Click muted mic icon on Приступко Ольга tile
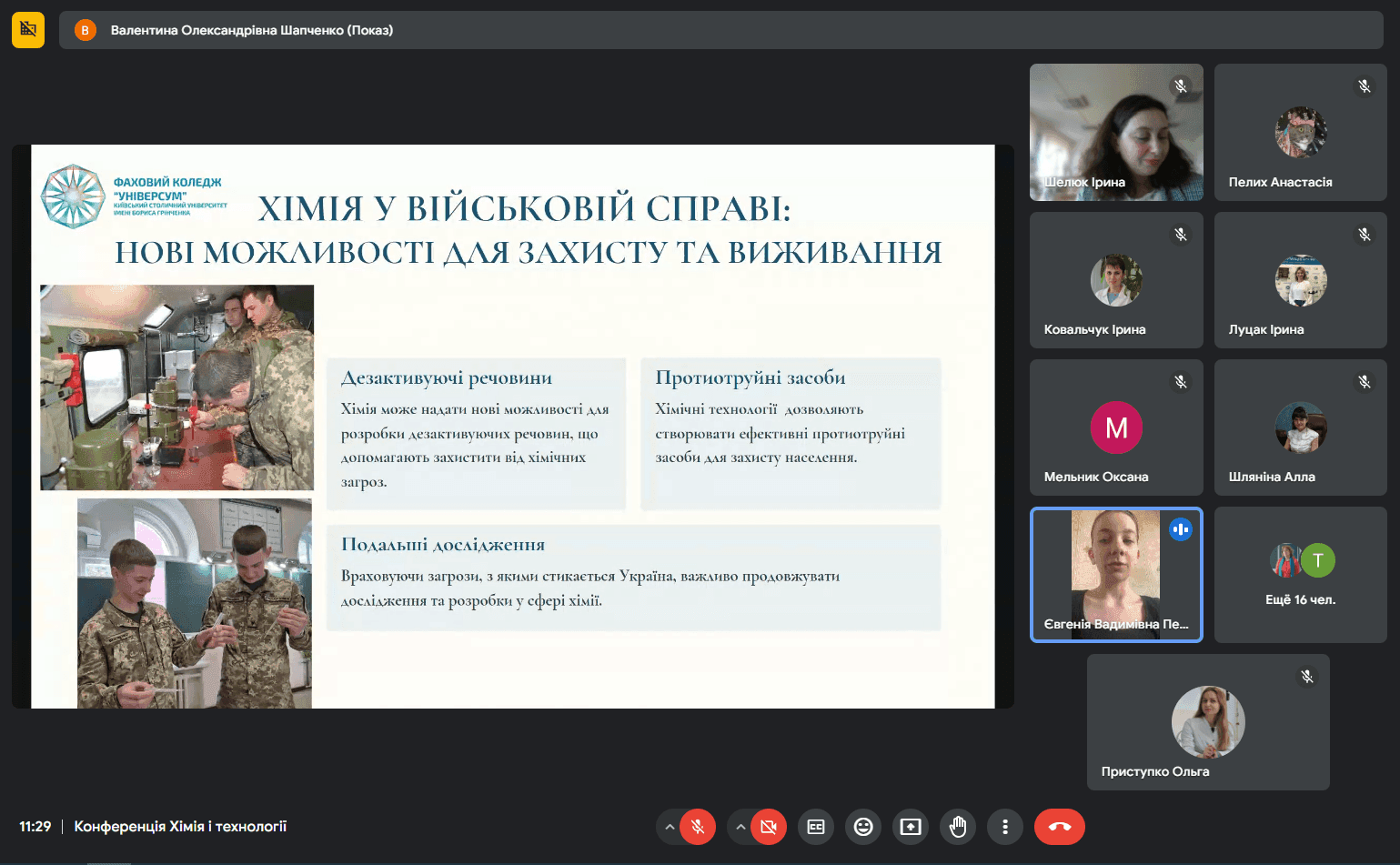Viewport: 1400px width, 865px height. pyautogui.click(x=1307, y=677)
